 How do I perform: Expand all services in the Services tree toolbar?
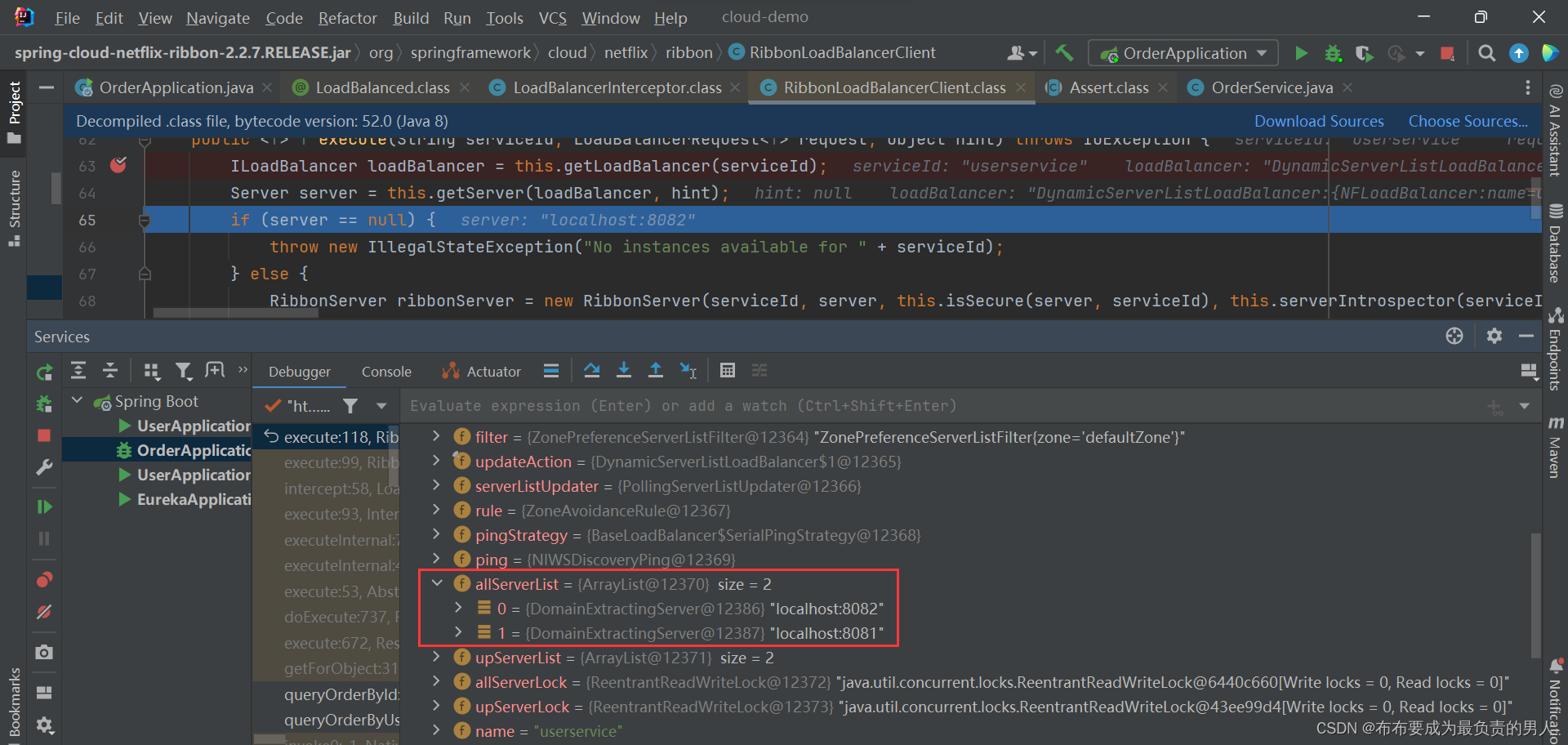coord(78,371)
